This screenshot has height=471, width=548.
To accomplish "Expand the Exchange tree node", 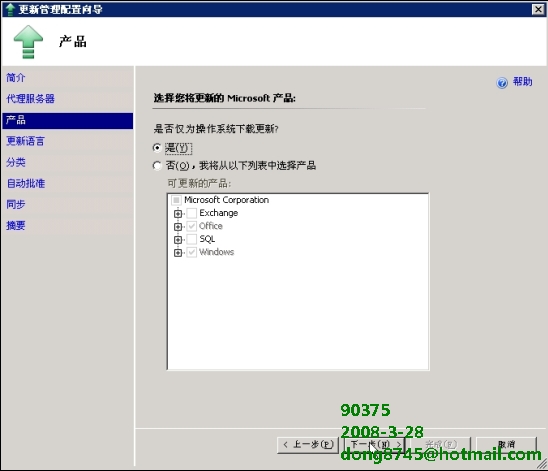I will click(x=178, y=213).
